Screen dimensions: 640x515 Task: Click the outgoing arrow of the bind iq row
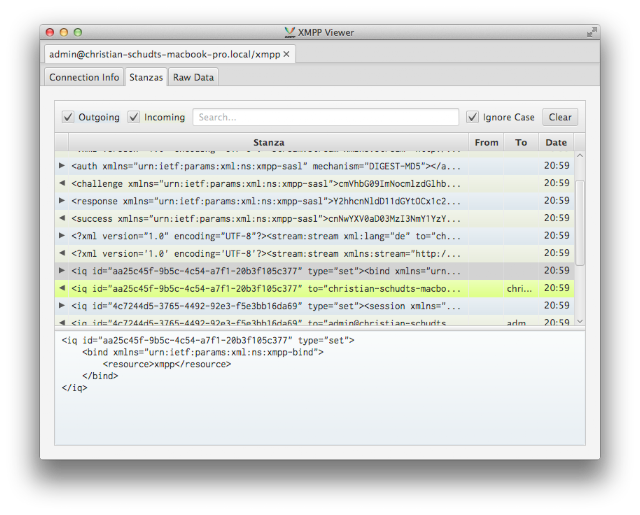[x=62, y=271]
